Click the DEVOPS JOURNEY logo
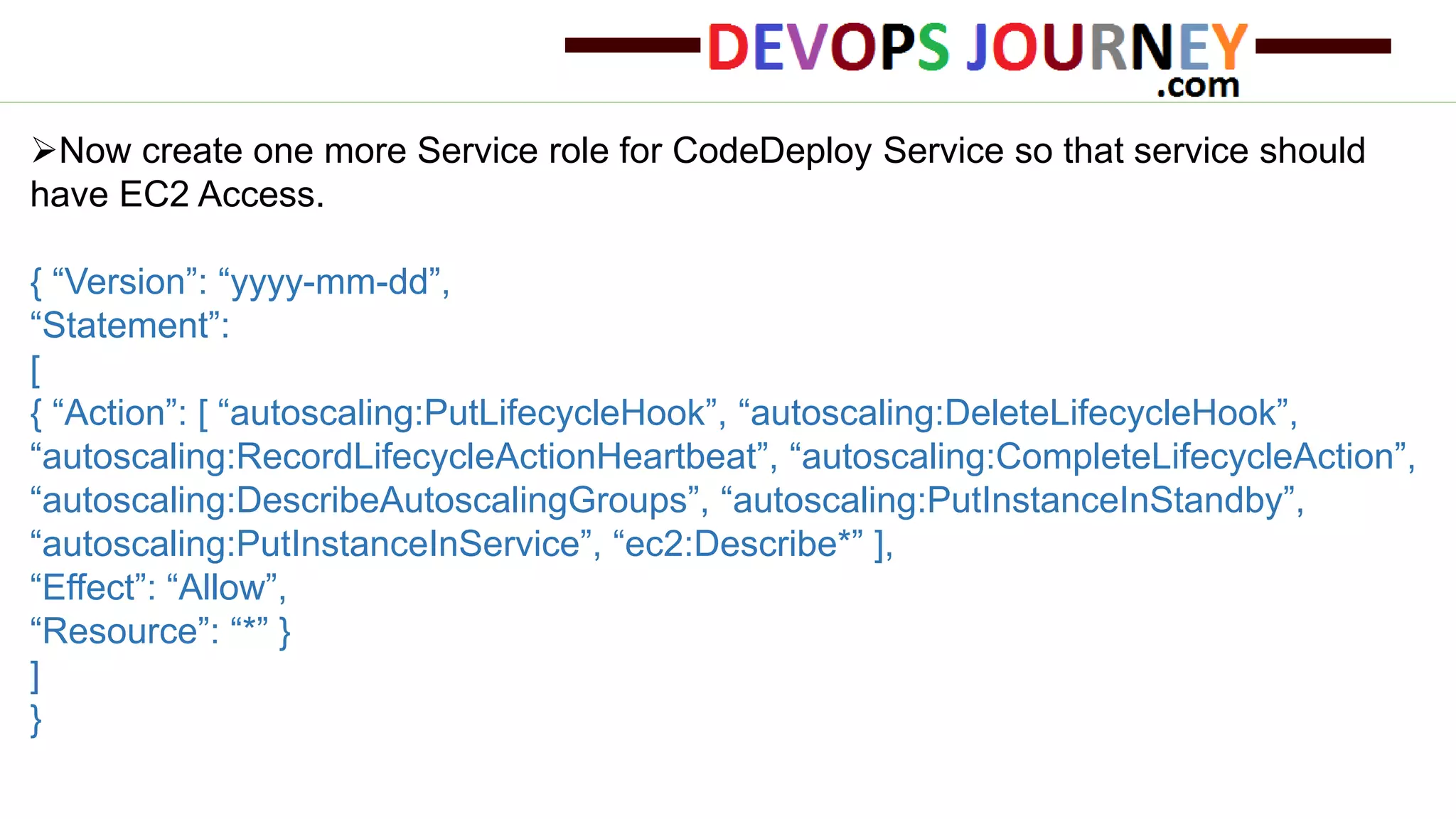The height and width of the screenshot is (819, 1456). coord(977,47)
